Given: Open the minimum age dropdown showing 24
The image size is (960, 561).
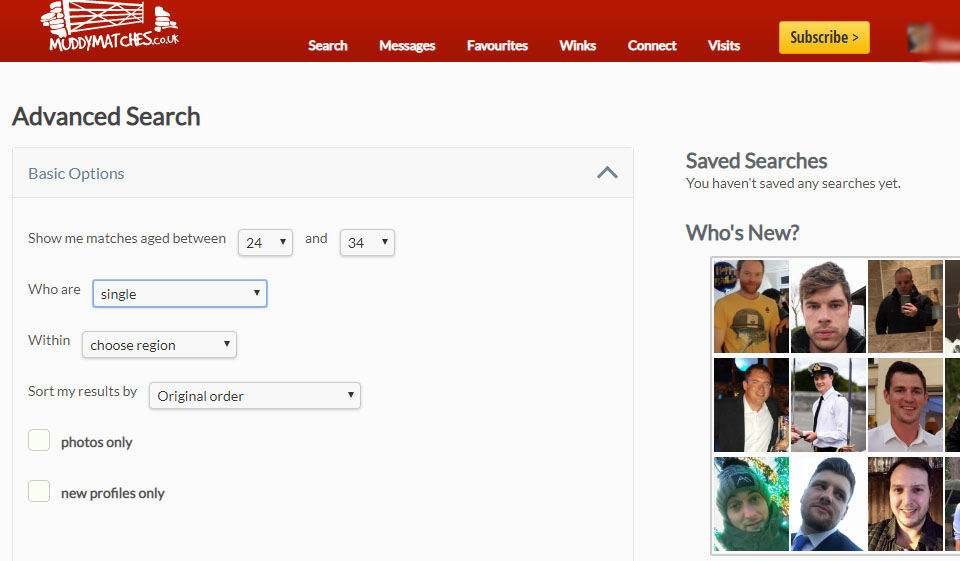Looking at the screenshot, I should click(265, 243).
